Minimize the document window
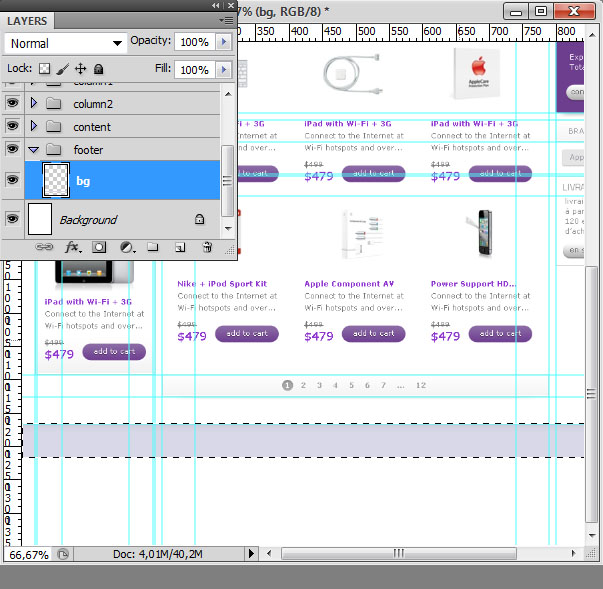603x589 pixels. click(x=516, y=11)
